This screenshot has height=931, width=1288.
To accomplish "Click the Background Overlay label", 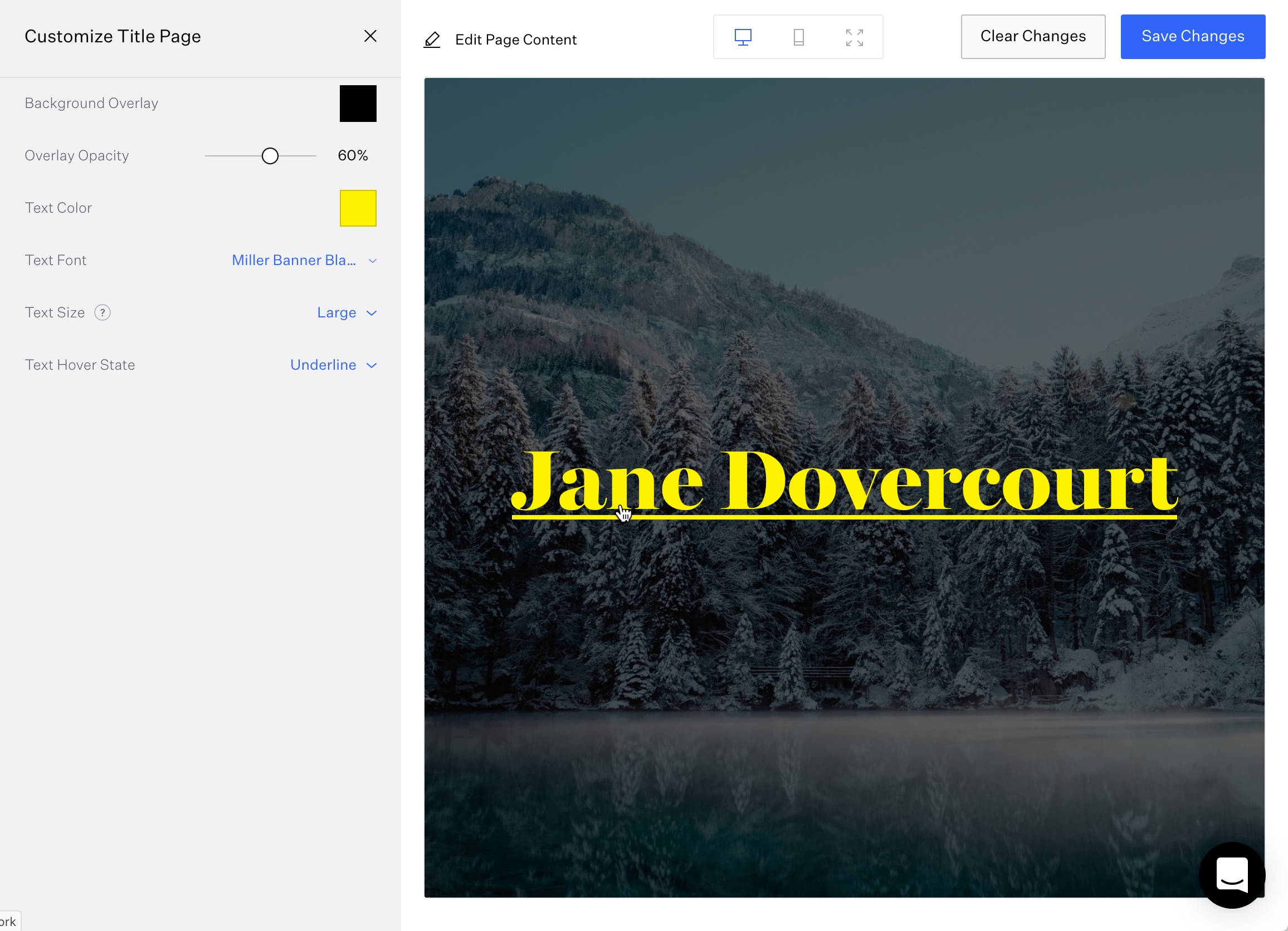I will (x=91, y=104).
